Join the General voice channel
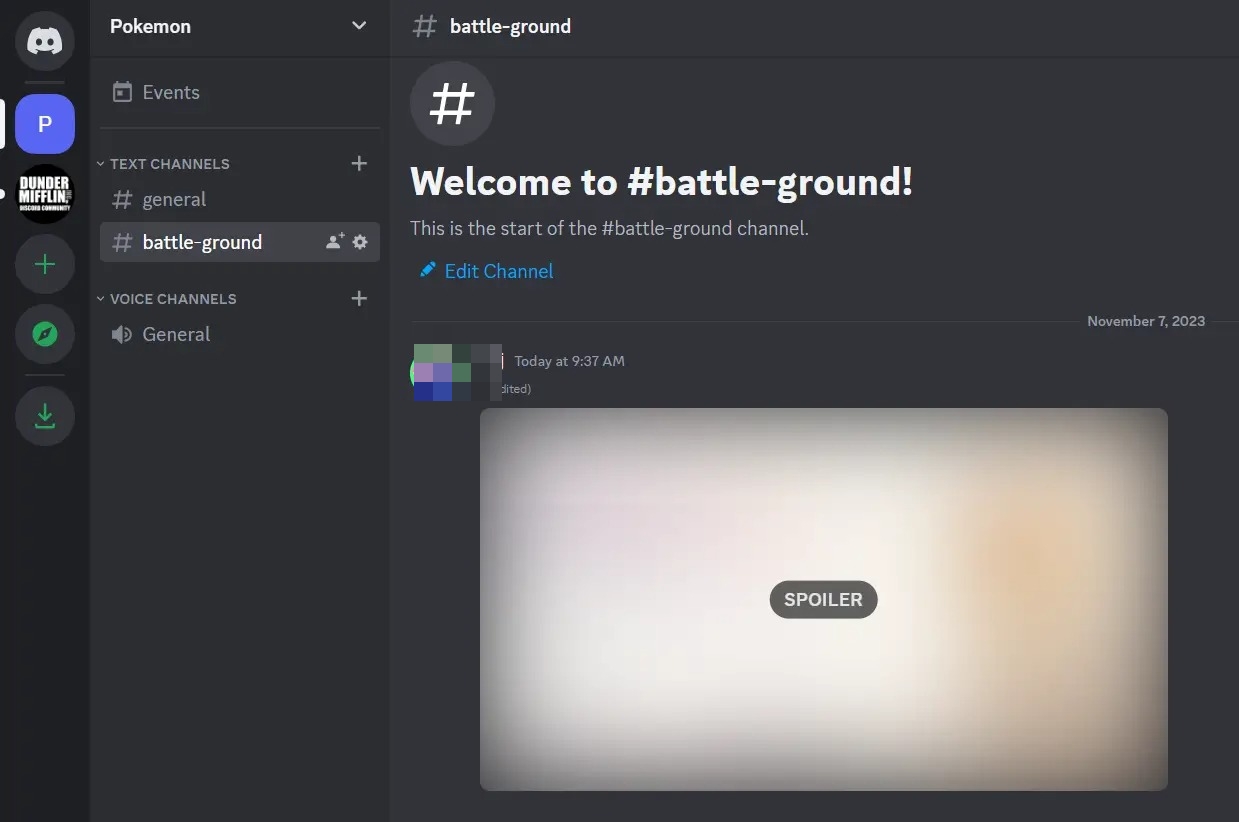Viewport: 1239px width, 822px height. (176, 333)
